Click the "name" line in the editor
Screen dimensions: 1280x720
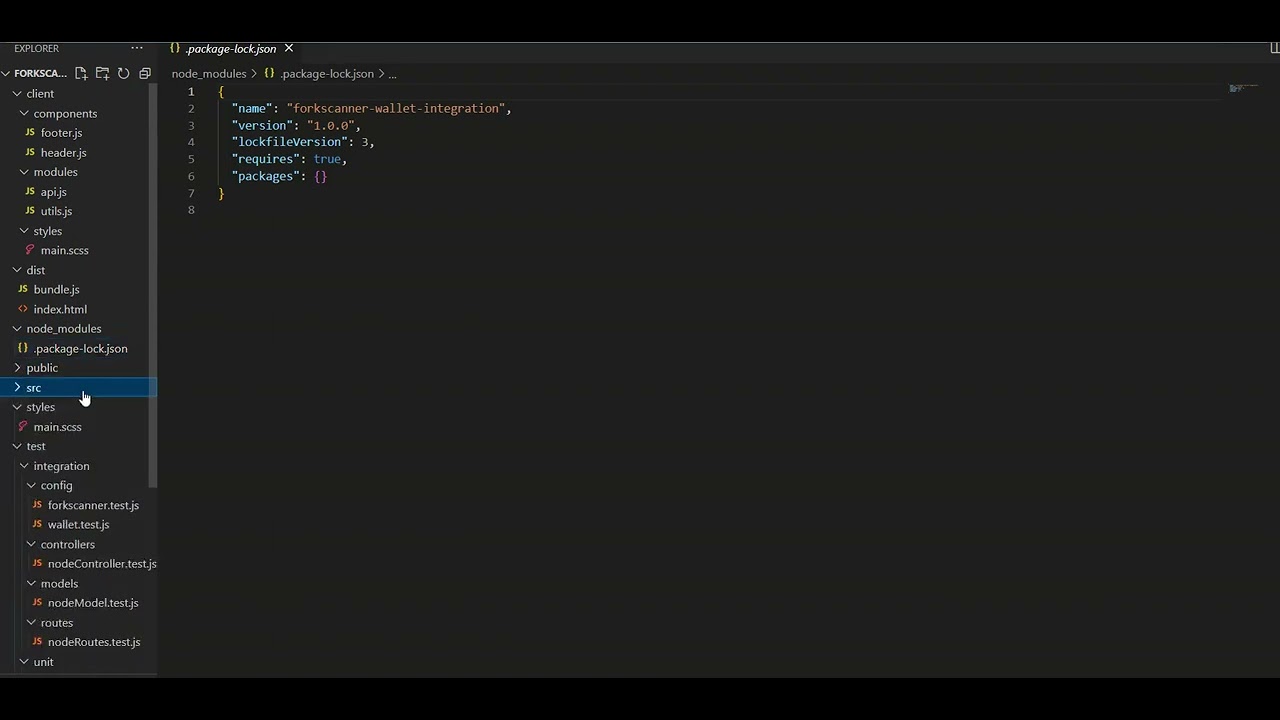pyautogui.click(x=372, y=108)
